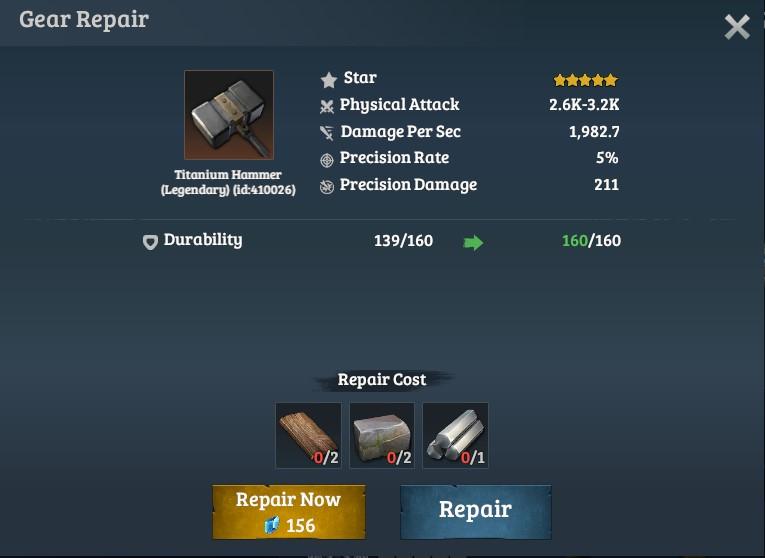
Task: Click the Damage Per Sec icon
Action: [x=326, y=133]
